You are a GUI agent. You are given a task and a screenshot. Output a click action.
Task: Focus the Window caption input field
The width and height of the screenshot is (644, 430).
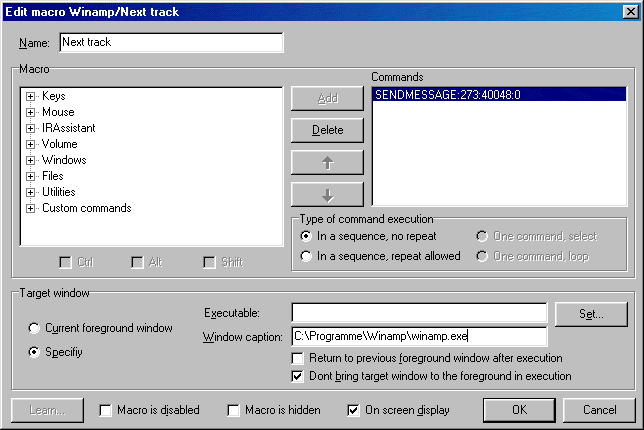419,337
